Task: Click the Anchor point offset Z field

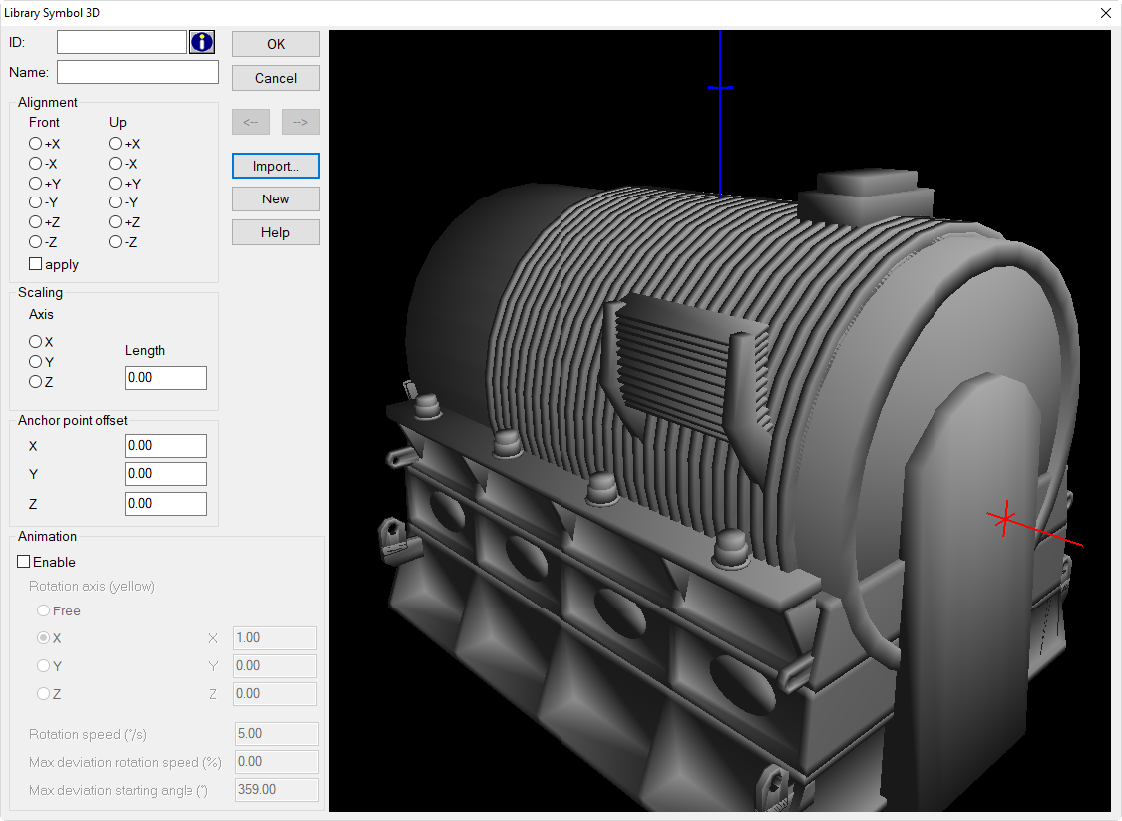Action: [x=166, y=504]
